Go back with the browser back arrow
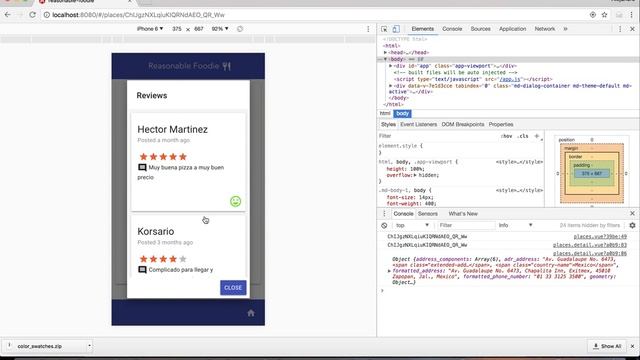The image size is (640, 360). tap(7, 15)
